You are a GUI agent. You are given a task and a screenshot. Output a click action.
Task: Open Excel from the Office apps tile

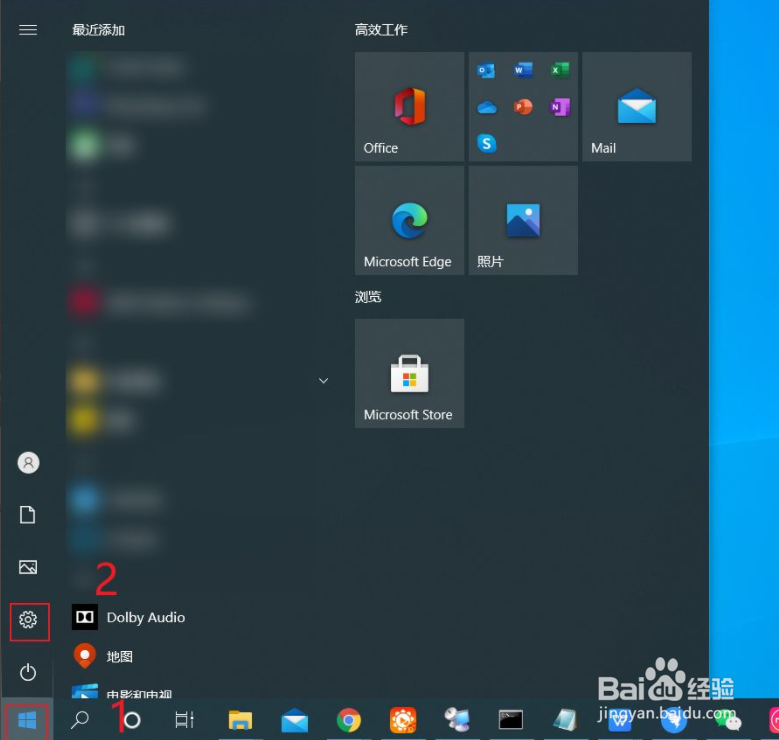click(560, 70)
